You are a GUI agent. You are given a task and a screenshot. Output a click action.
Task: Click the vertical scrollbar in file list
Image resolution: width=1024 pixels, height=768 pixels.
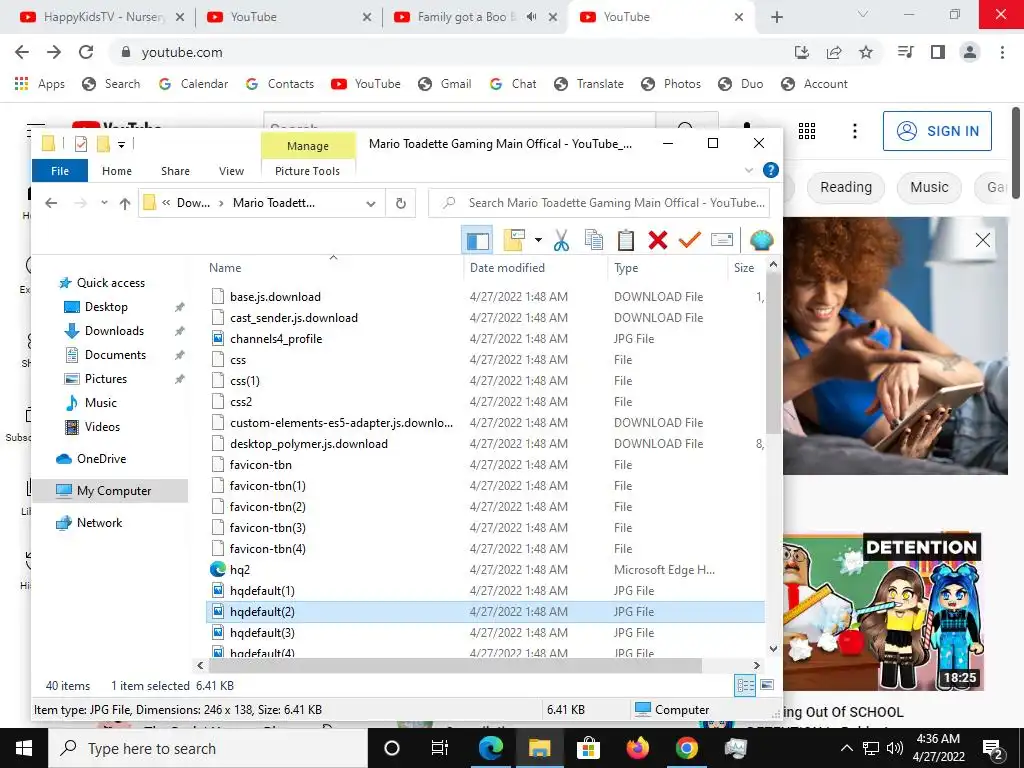[x=773, y=353]
